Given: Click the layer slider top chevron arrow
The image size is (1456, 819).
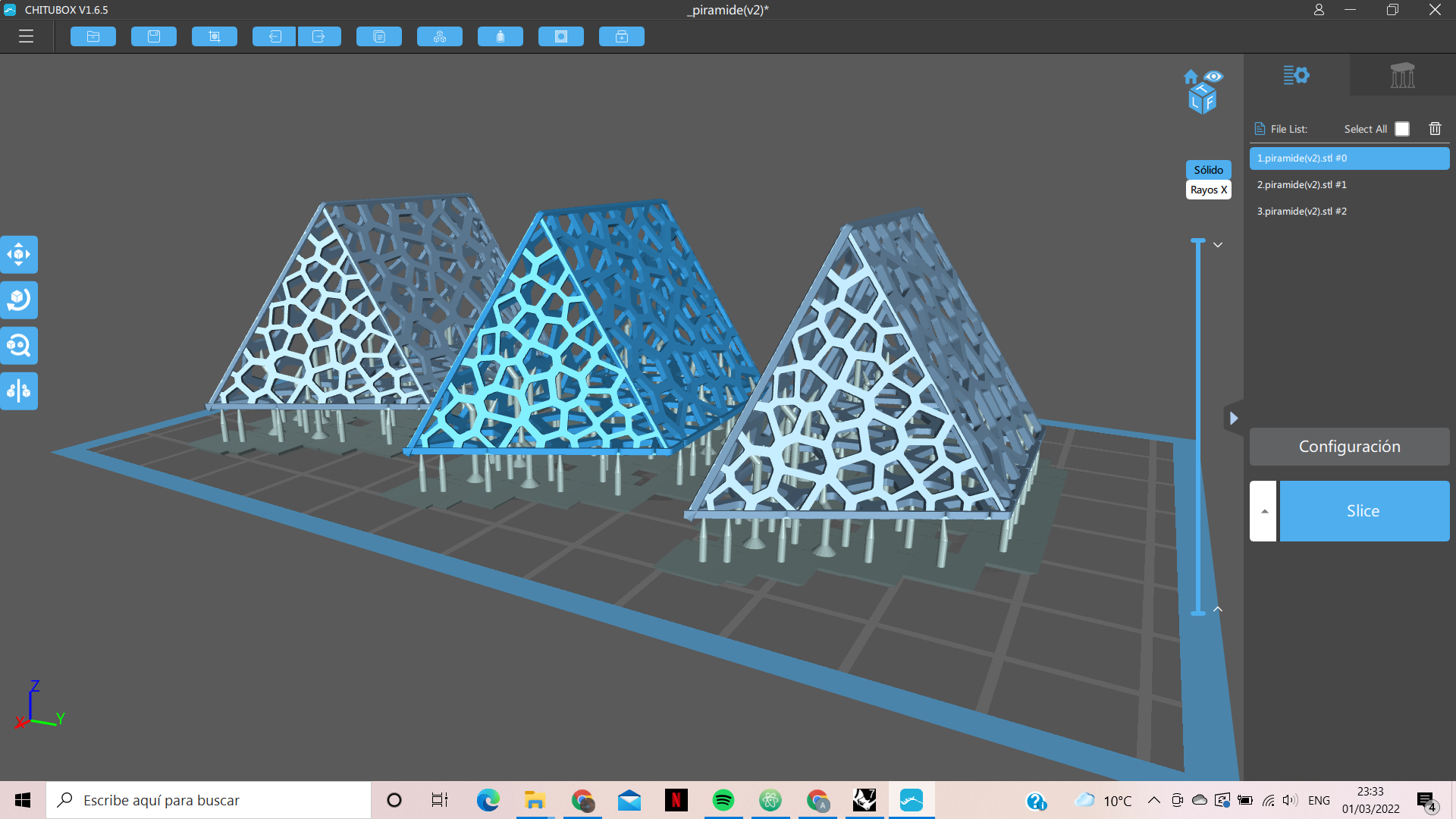Looking at the screenshot, I should 1218,245.
